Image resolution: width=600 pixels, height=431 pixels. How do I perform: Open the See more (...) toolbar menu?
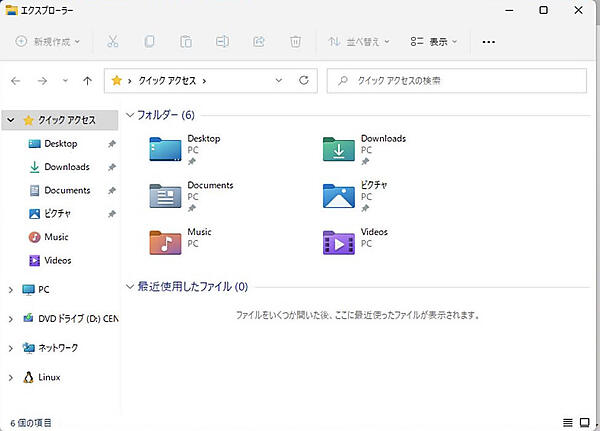coord(488,42)
